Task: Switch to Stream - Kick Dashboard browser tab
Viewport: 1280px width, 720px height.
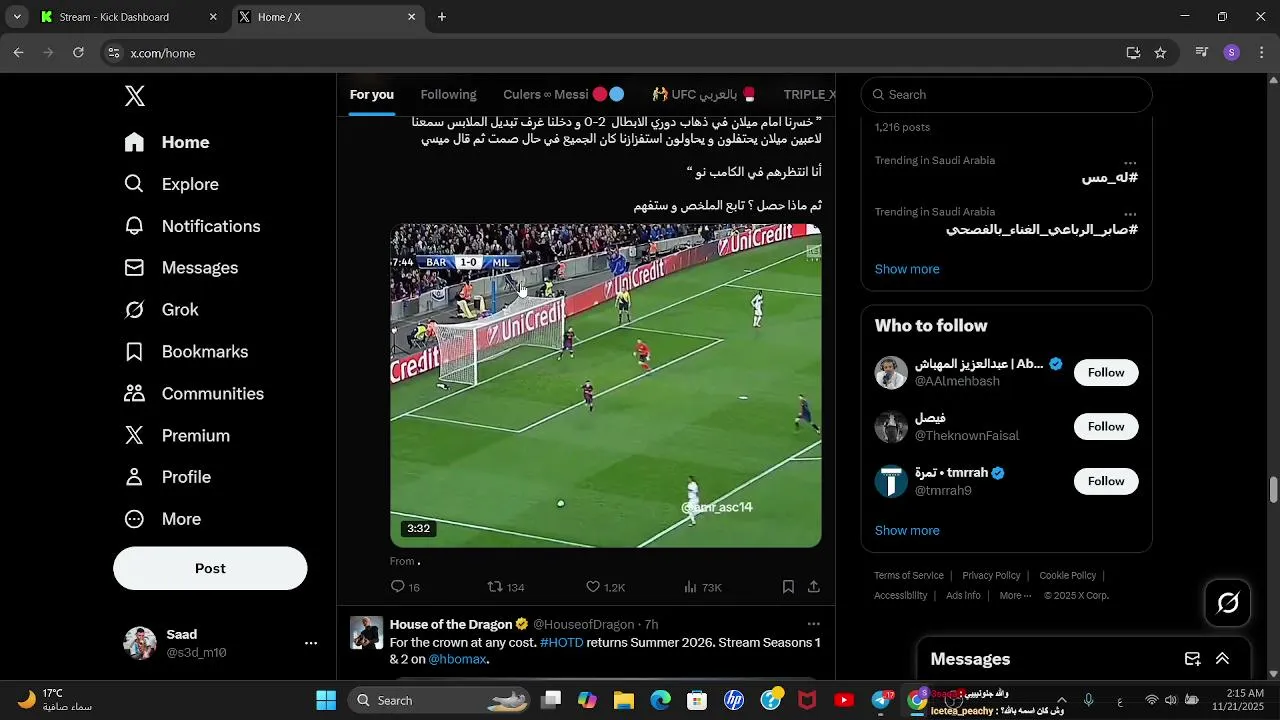Action: [x=129, y=17]
